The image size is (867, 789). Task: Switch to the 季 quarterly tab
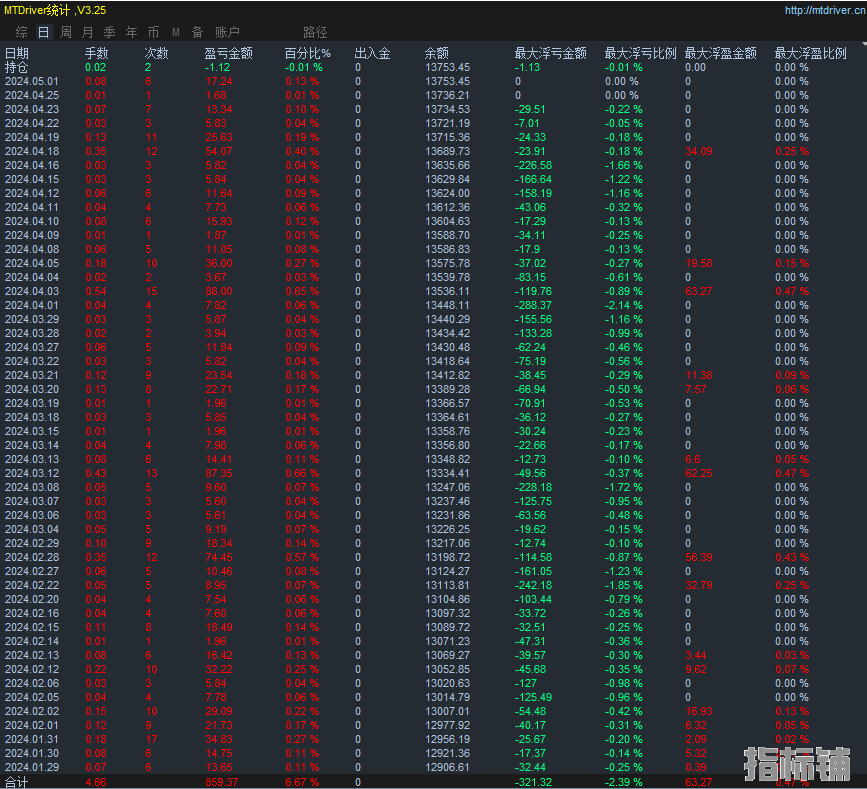tap(110, 32)
